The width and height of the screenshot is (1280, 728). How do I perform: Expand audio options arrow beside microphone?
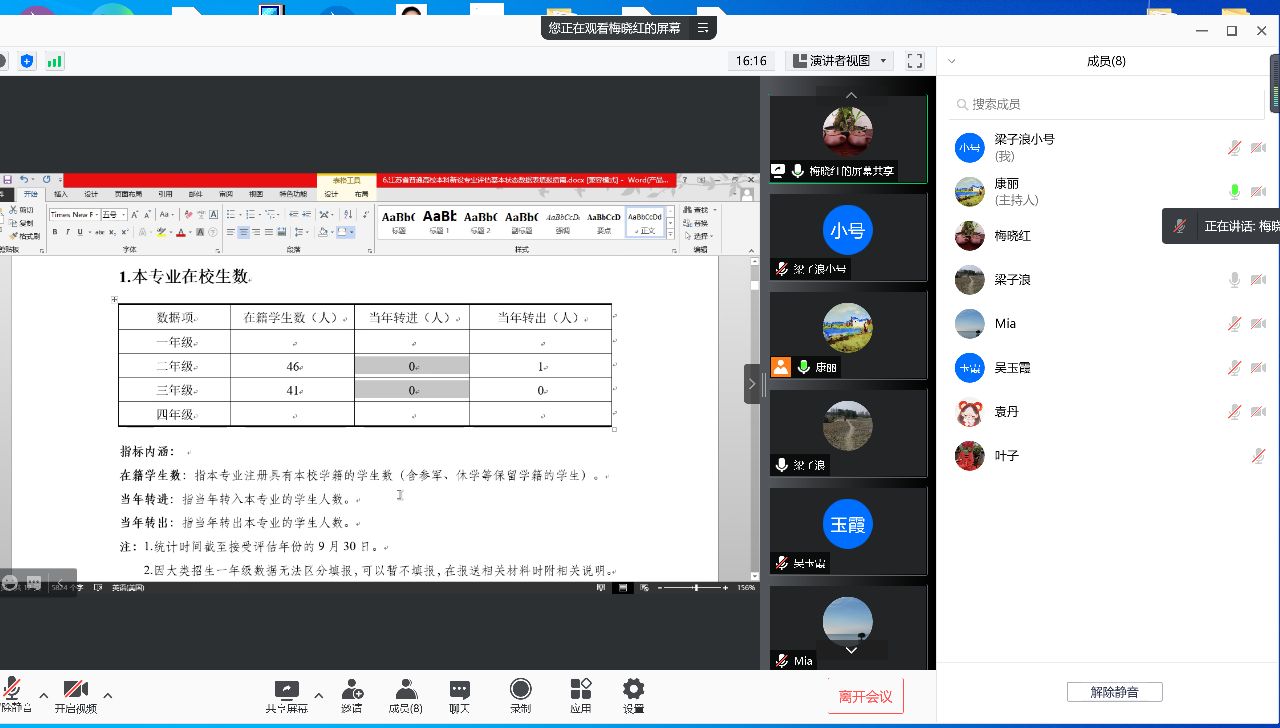[x=43, y=695]
